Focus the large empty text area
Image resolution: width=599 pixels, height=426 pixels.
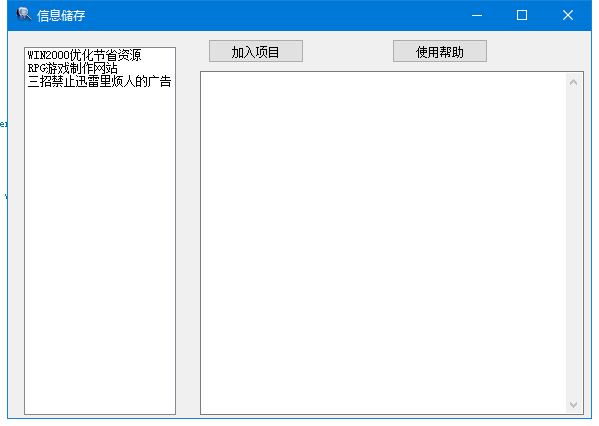point(383,243)
